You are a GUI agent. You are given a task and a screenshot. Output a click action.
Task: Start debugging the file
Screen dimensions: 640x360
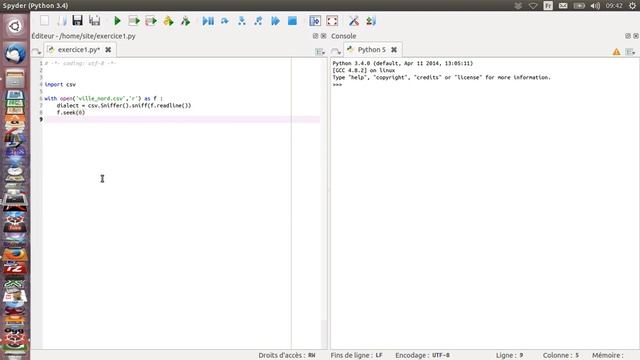[x=208, y=21]
